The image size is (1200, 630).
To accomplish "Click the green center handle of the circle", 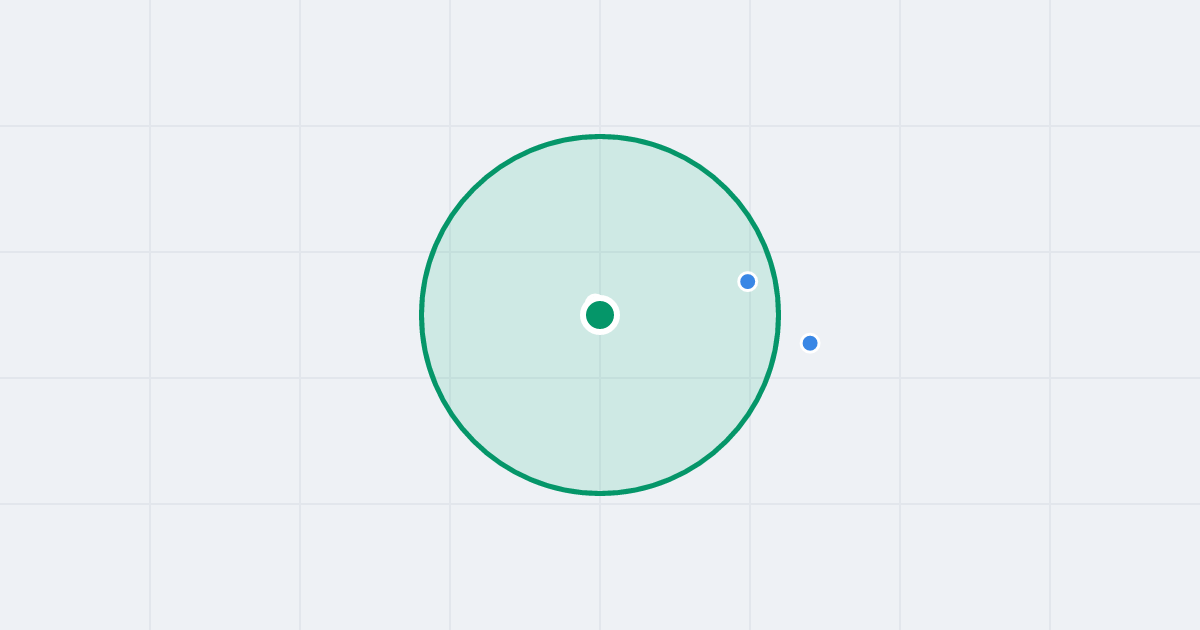I will coord(600,315).
